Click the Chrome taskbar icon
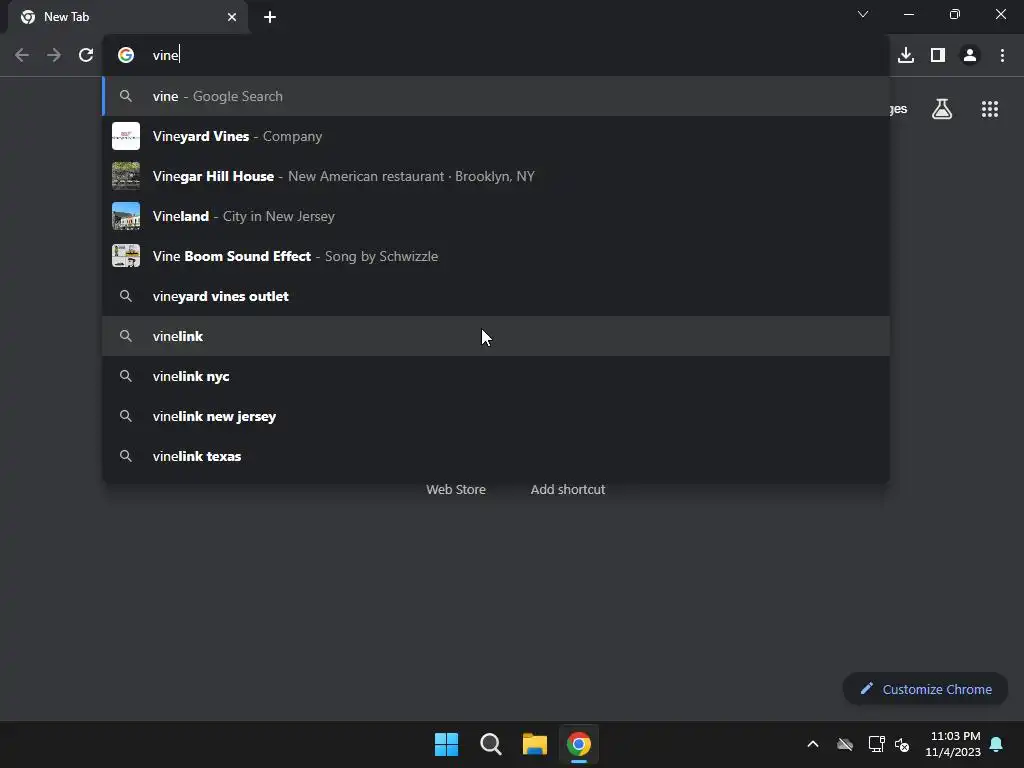The width and height of the screenshot is (1024, 768). click(x=579, y=744)
